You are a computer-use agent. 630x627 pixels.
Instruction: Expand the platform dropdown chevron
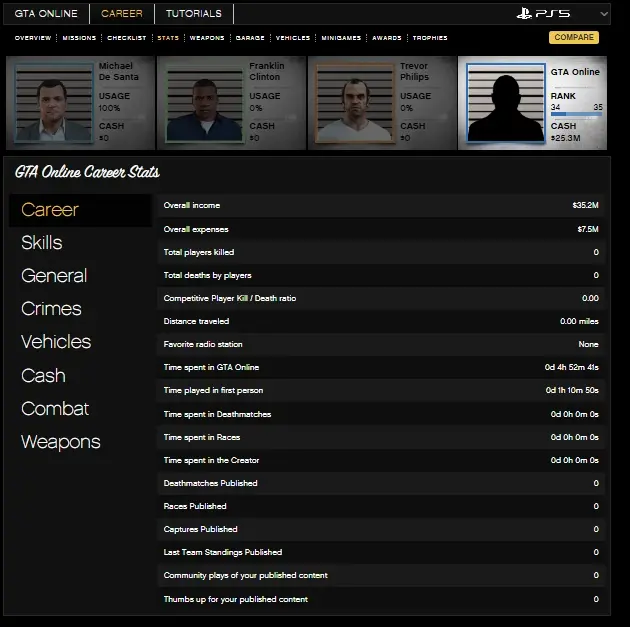point(604,14)
